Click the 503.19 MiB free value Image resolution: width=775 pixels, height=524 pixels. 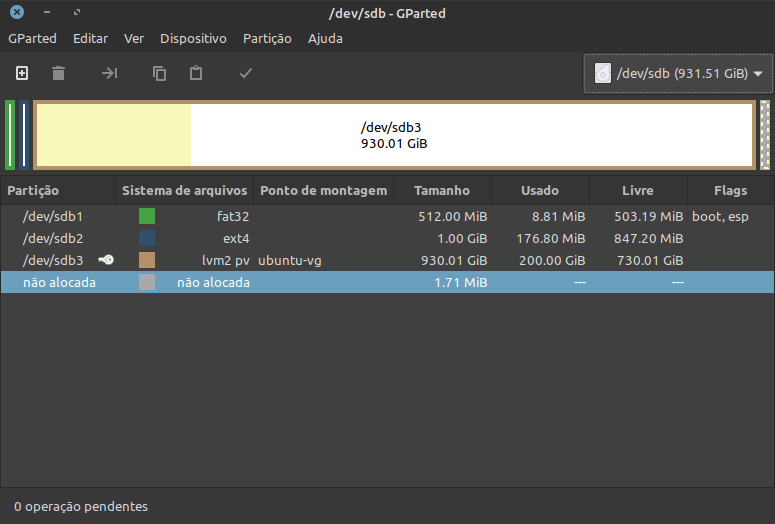coord(648,217)
